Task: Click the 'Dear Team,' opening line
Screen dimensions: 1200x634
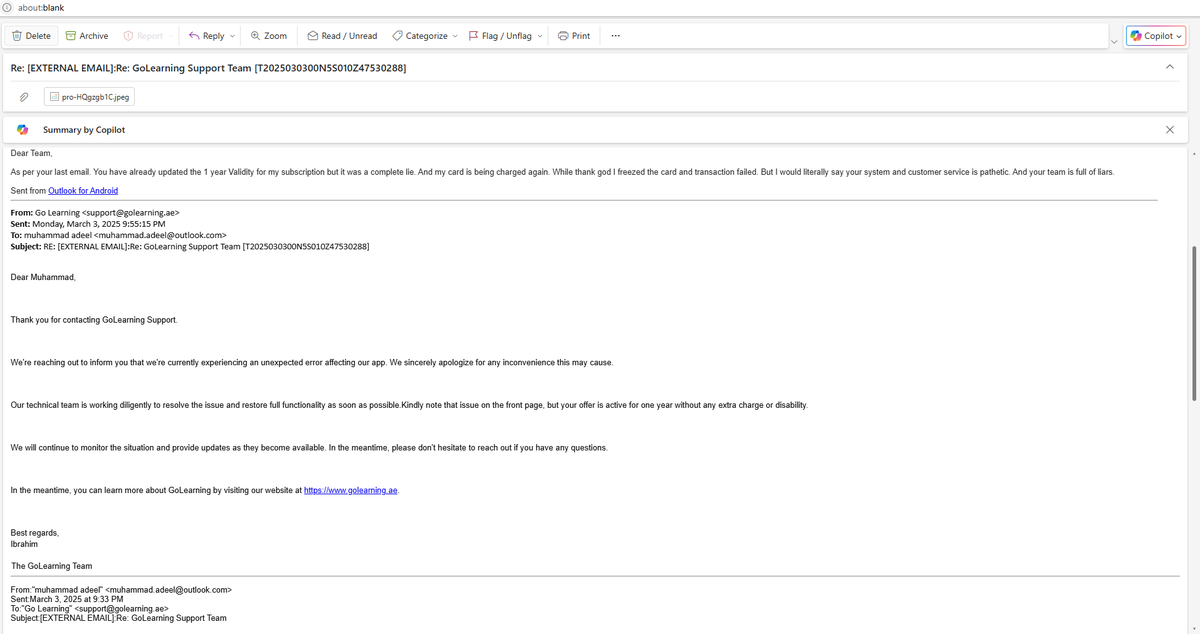Action: click(x=31, y=153)
